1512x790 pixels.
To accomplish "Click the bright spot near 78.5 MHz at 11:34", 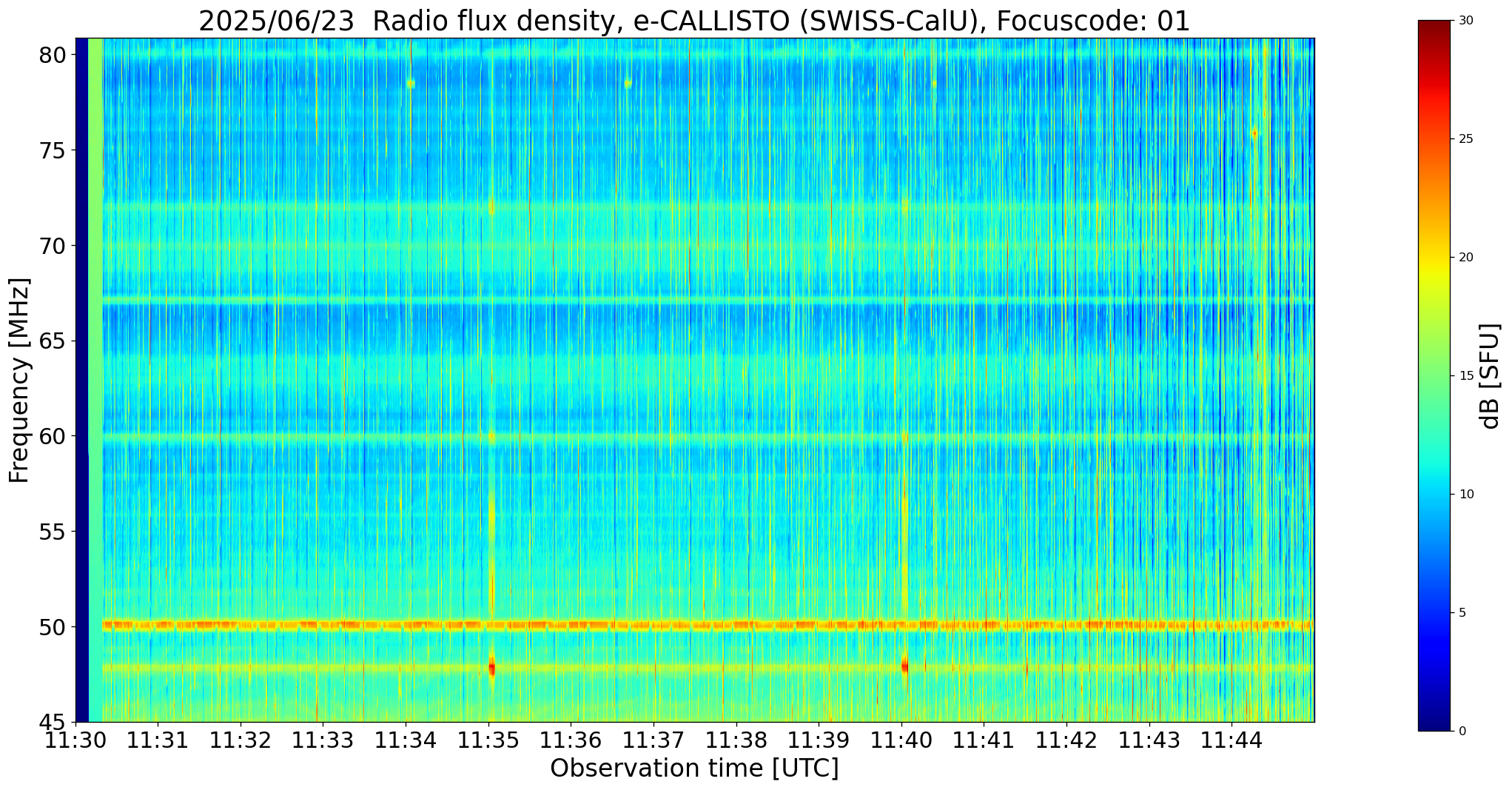I will click(x=411, y=84).
